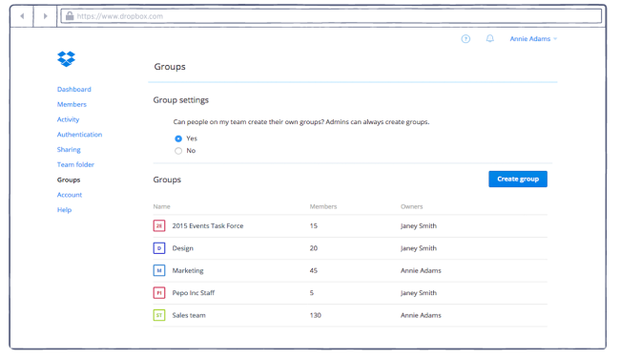Open the Design group name
Screen dimensions: 620x360
click(183, 248)
